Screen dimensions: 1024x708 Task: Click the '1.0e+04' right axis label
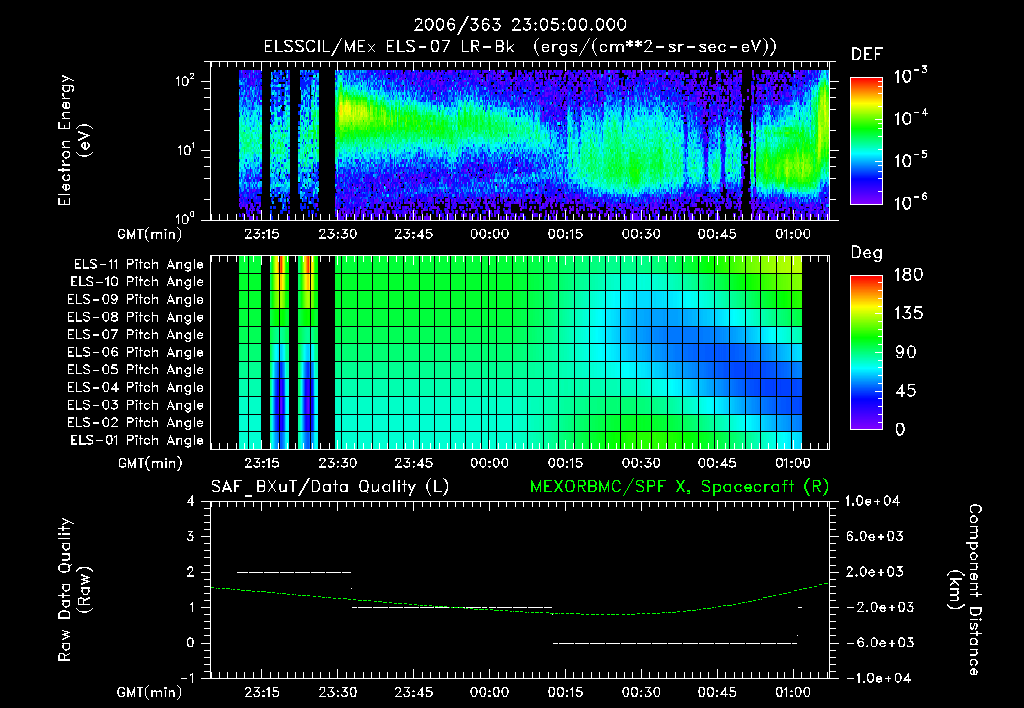coord(872,502)
